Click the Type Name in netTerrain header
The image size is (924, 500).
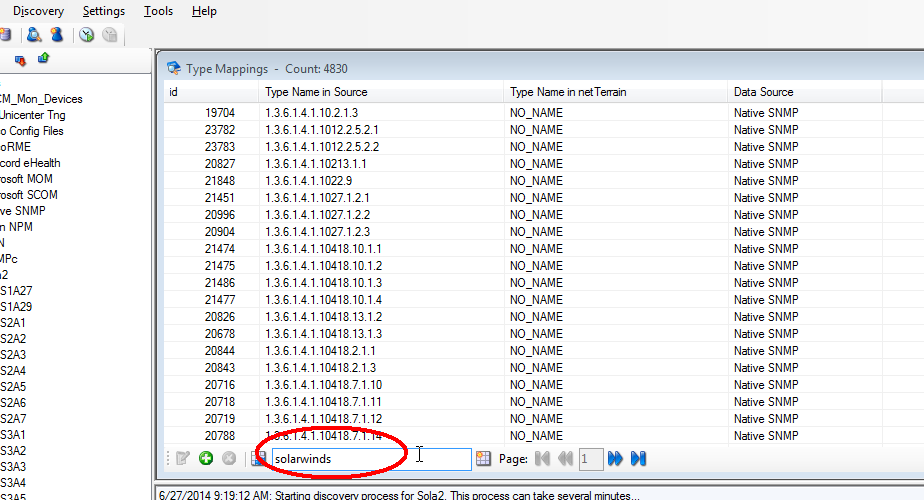click(568, 92)
